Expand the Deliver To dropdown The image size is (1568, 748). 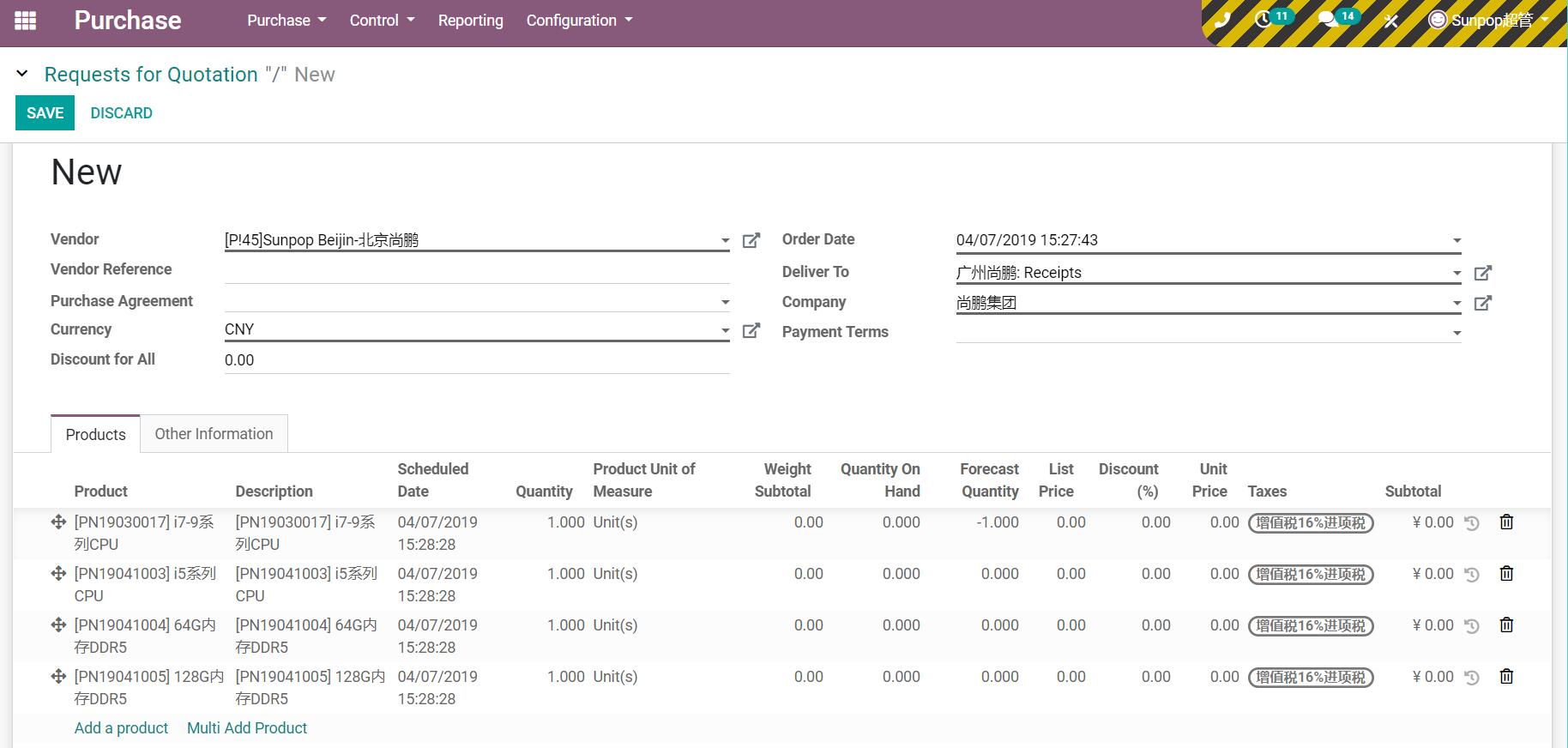pos(1456,274)
